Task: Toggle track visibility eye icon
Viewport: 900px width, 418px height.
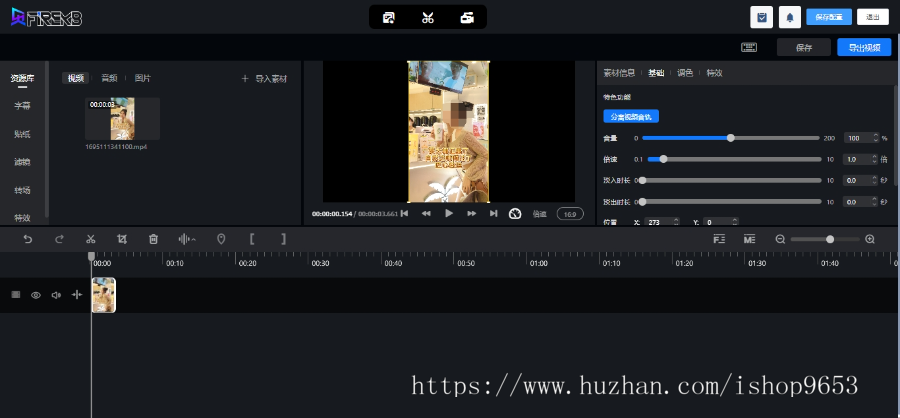Action: [36, 295]
